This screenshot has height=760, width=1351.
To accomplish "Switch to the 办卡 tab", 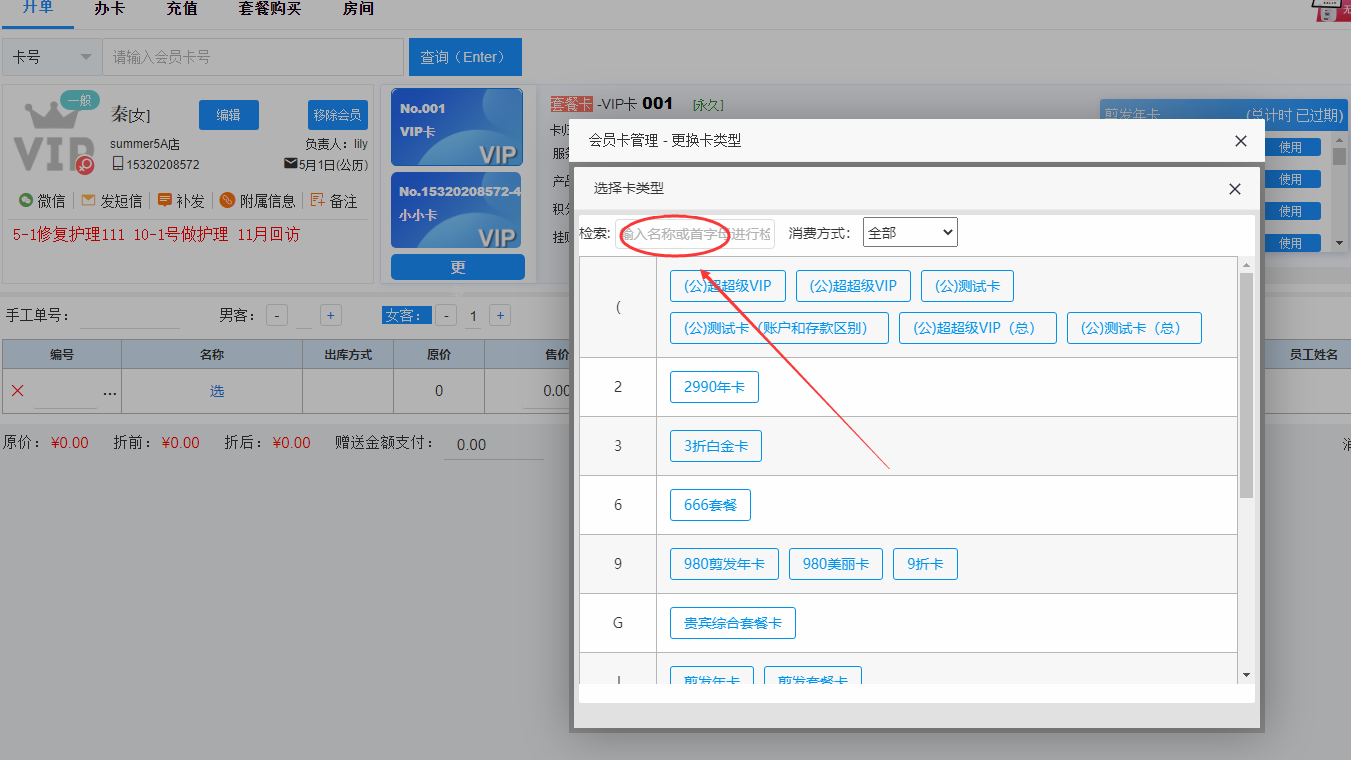I will point(110,9).
